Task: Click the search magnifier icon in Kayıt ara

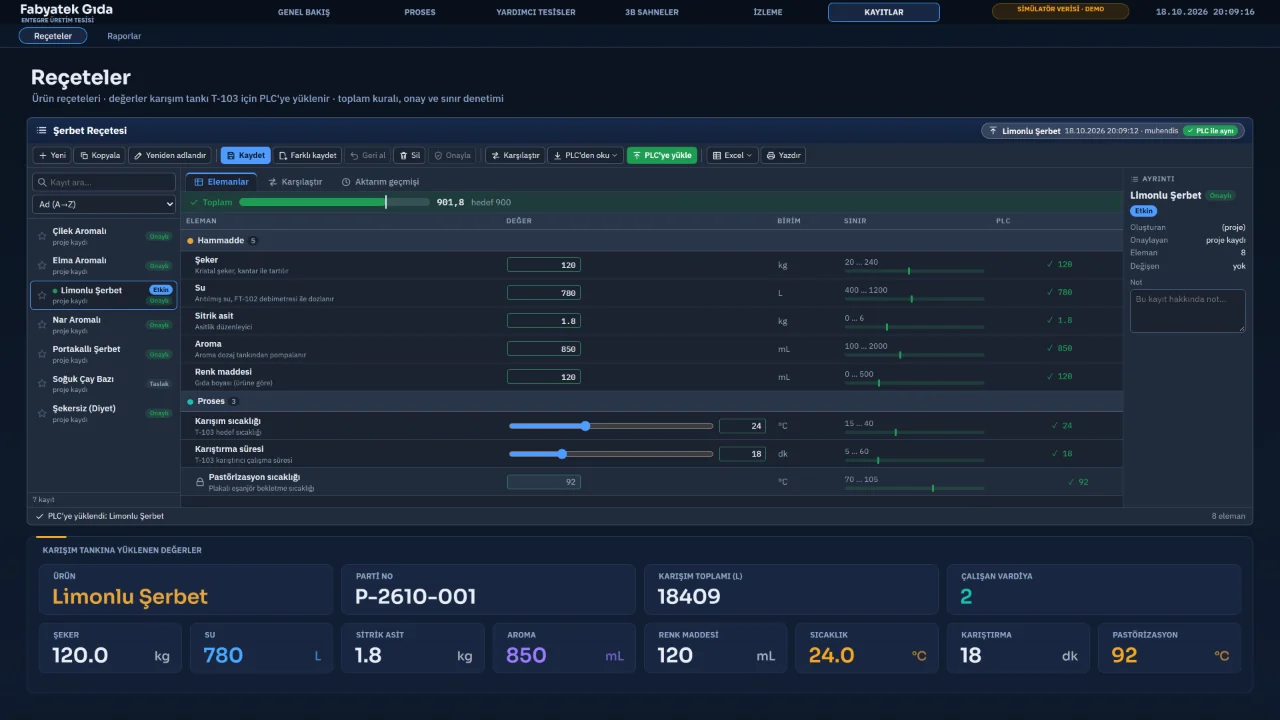Action: pyautogui.click(x=42, y=182)
